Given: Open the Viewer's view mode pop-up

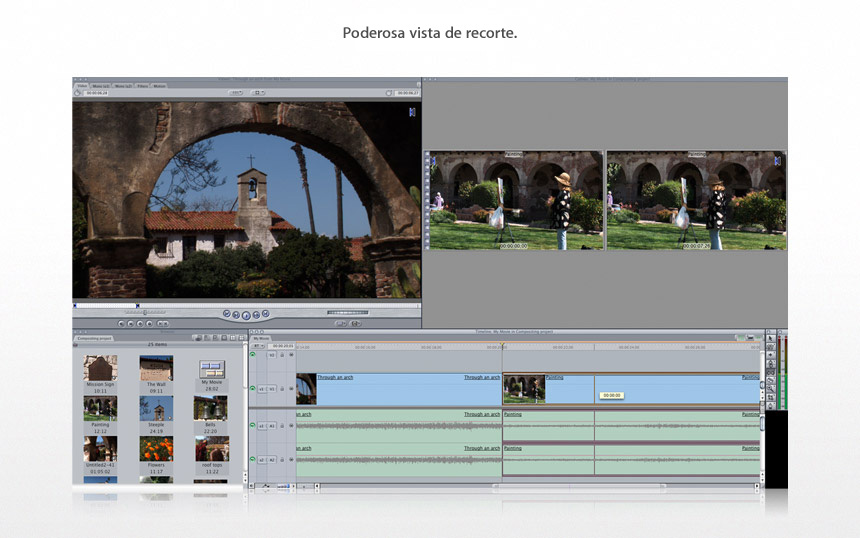Looking at the screenshot, I should tap(258, 93).
